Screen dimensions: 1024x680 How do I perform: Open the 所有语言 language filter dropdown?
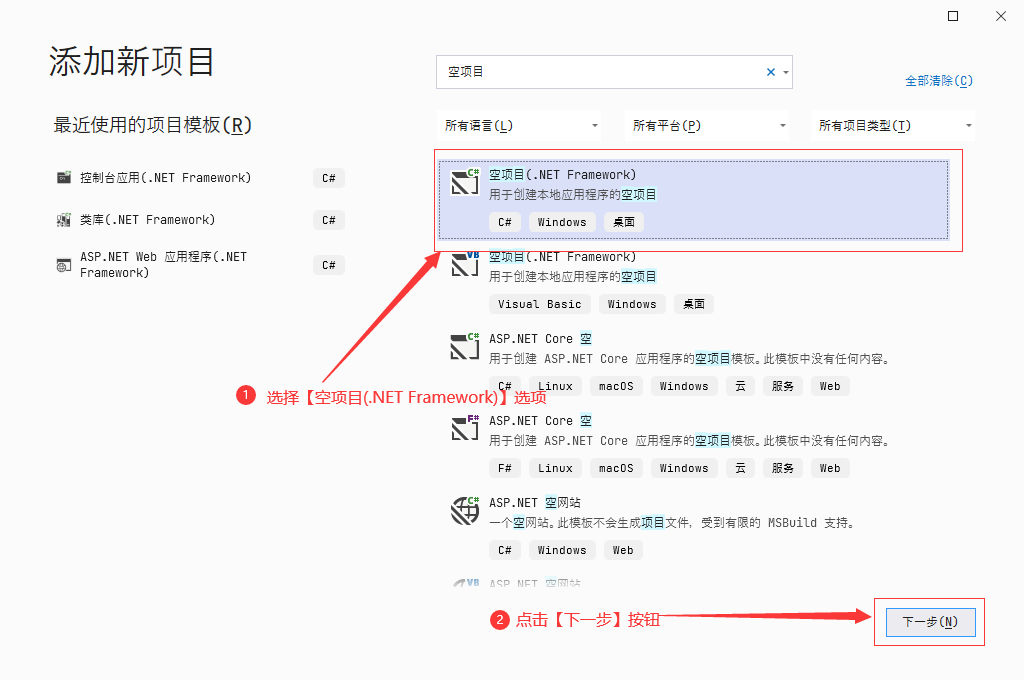[x=519, y=125]
